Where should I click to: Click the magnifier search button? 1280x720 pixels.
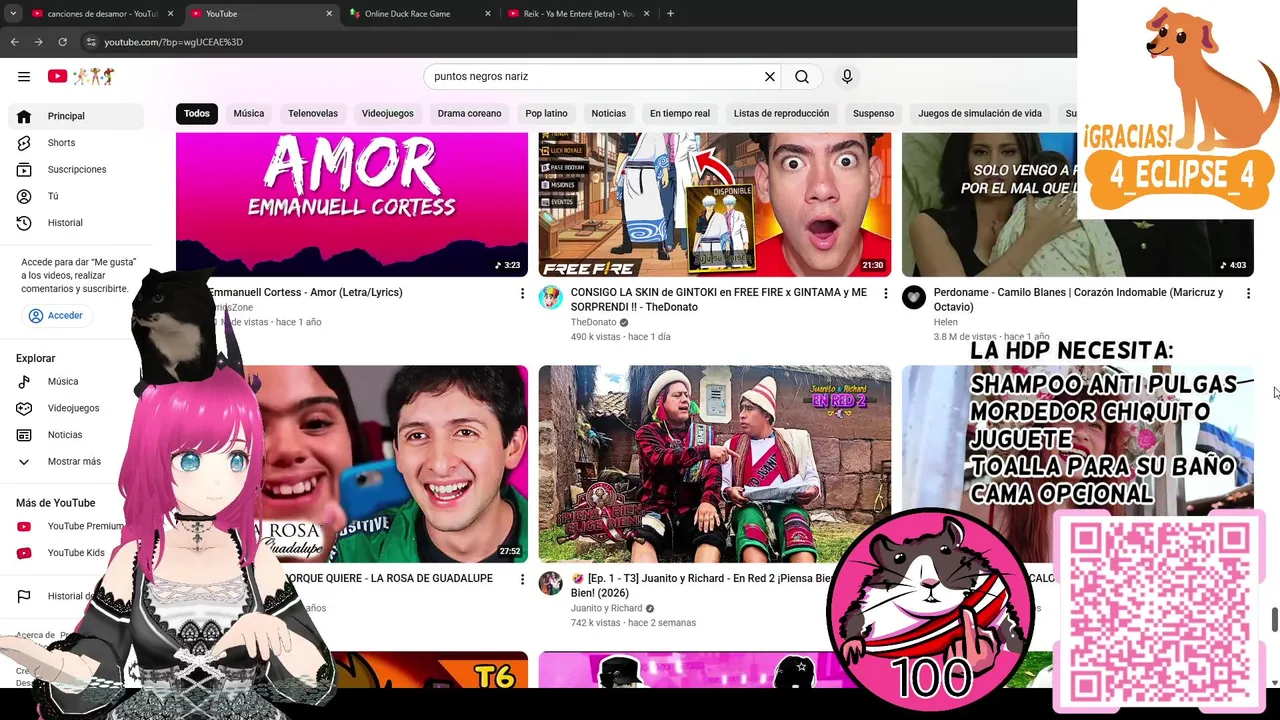point(802,76)
